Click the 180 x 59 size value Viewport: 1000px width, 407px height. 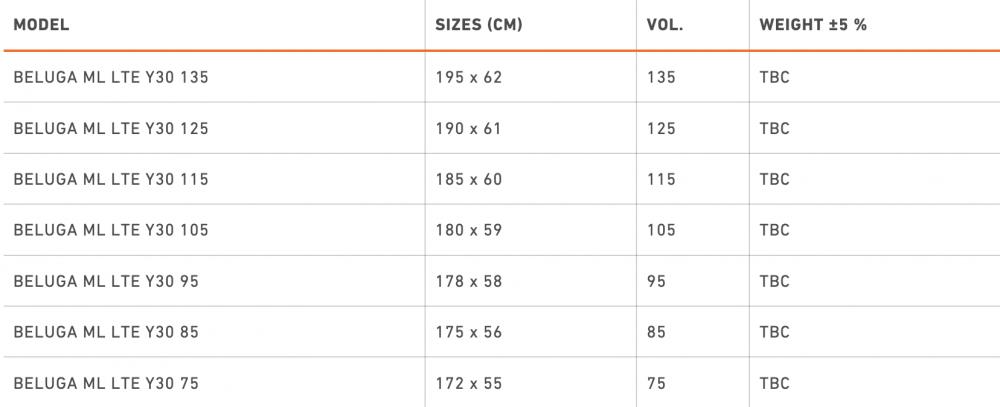click(x=469, y=230)
